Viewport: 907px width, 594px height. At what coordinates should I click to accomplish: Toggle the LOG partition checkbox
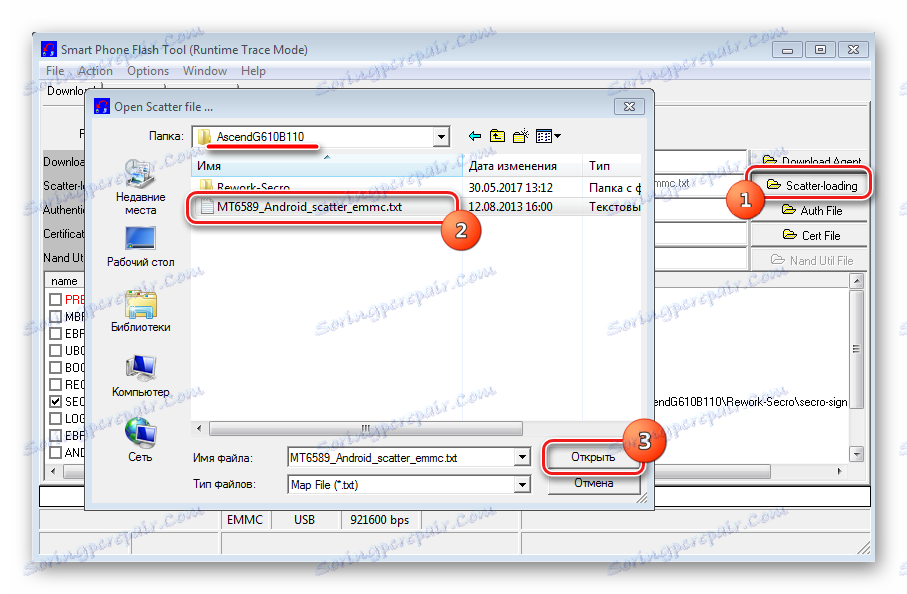[56, 418]
